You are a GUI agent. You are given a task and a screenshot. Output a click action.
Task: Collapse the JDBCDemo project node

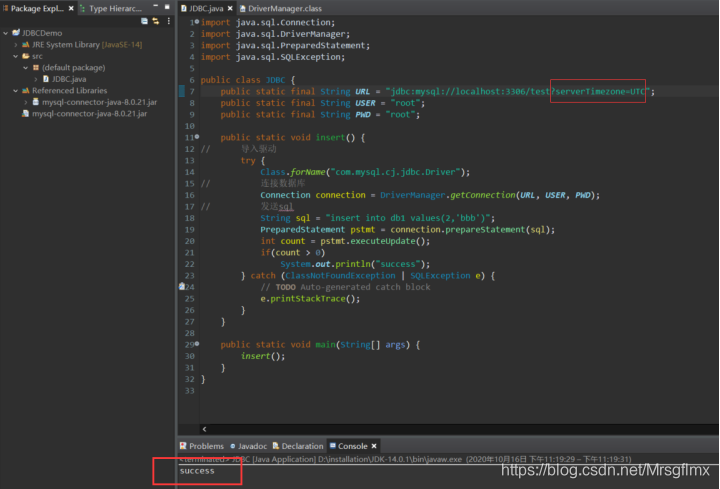[x=6, y=33]
